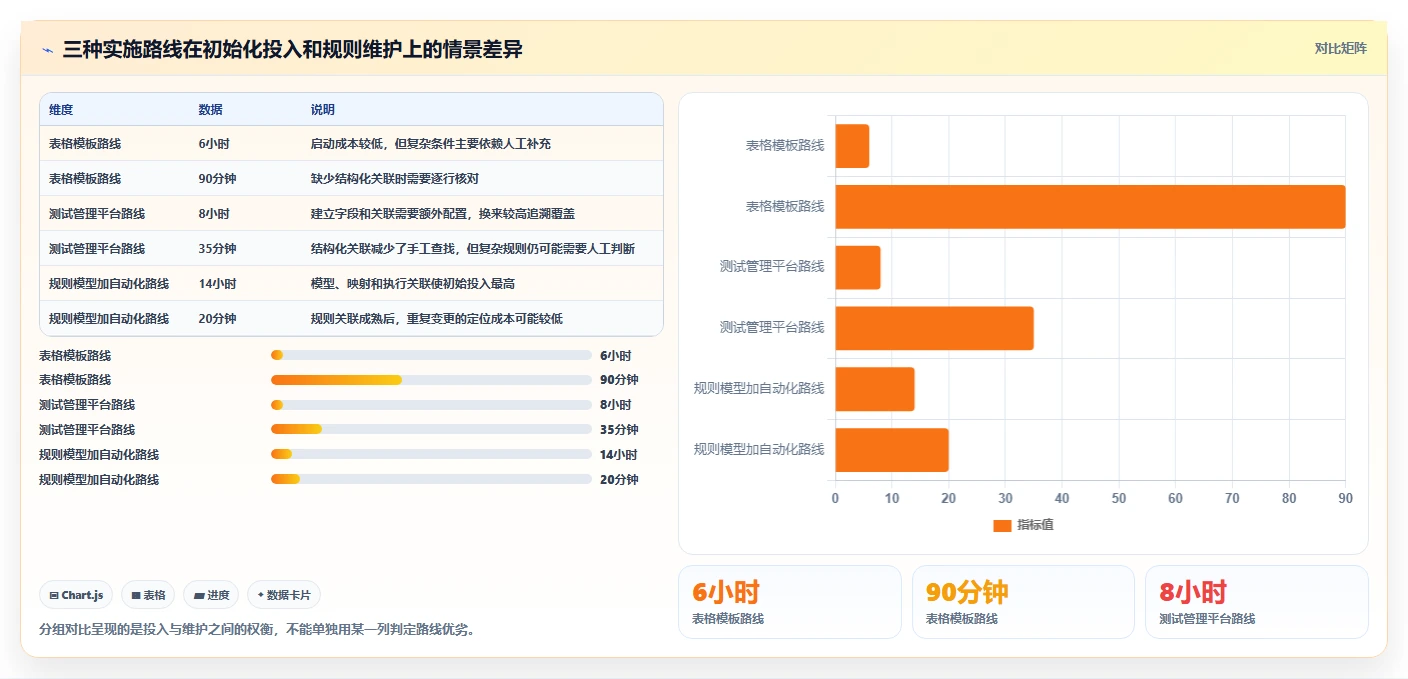
Task: Click table cell 20分钟
Action: click(218, 319)
